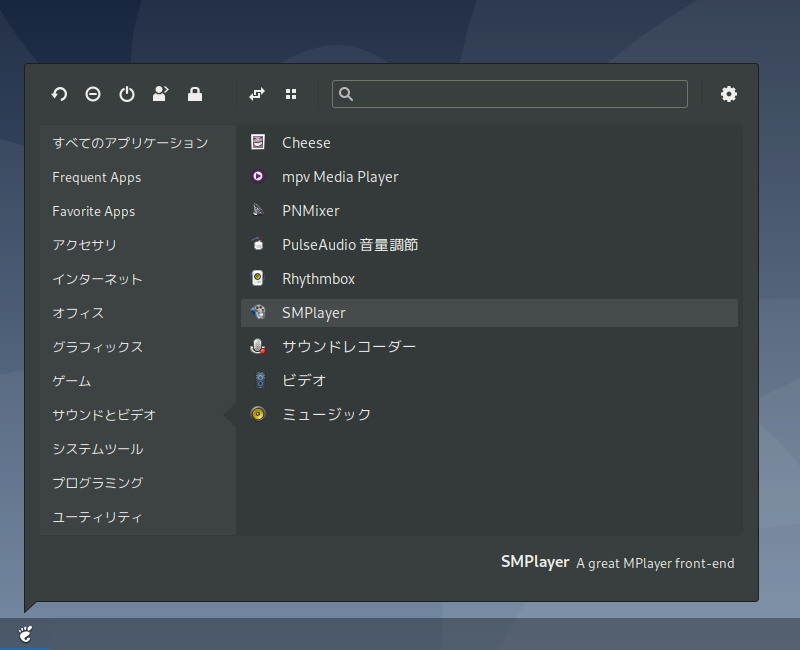Image resolution: width=800 pixels, height=650 pixels.
Task: Open the PNMixer entry
Action: tap(489, 211)
